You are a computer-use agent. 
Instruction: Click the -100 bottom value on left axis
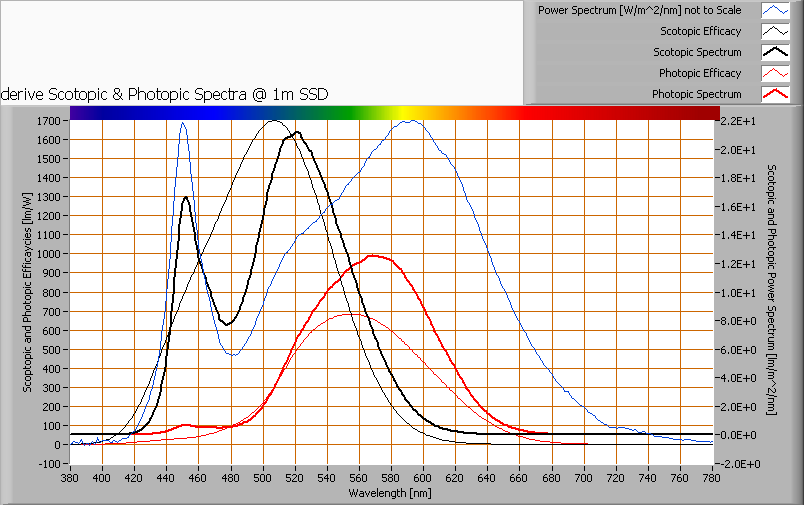(49, 464)
